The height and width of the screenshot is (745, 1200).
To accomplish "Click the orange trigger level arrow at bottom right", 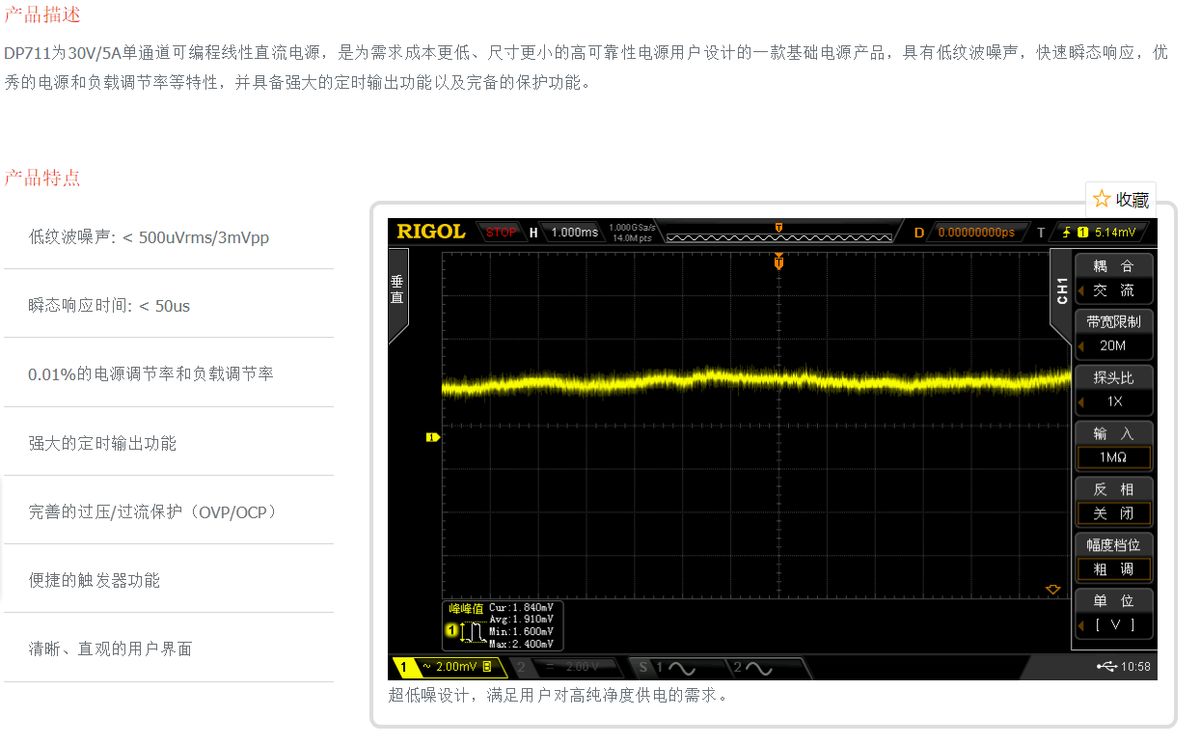I will point(1051,589).
